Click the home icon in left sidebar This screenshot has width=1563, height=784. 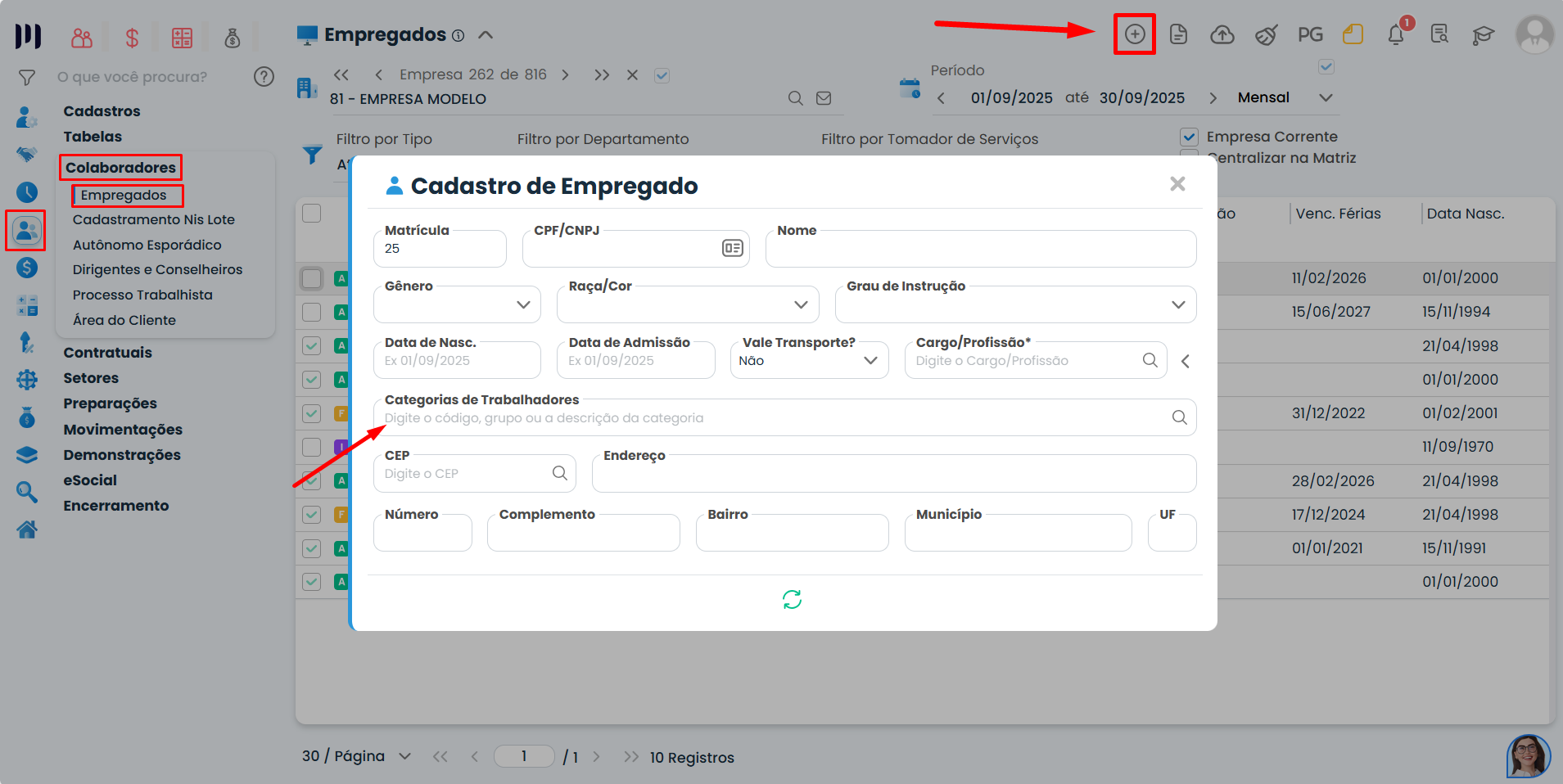coord(27,530)
